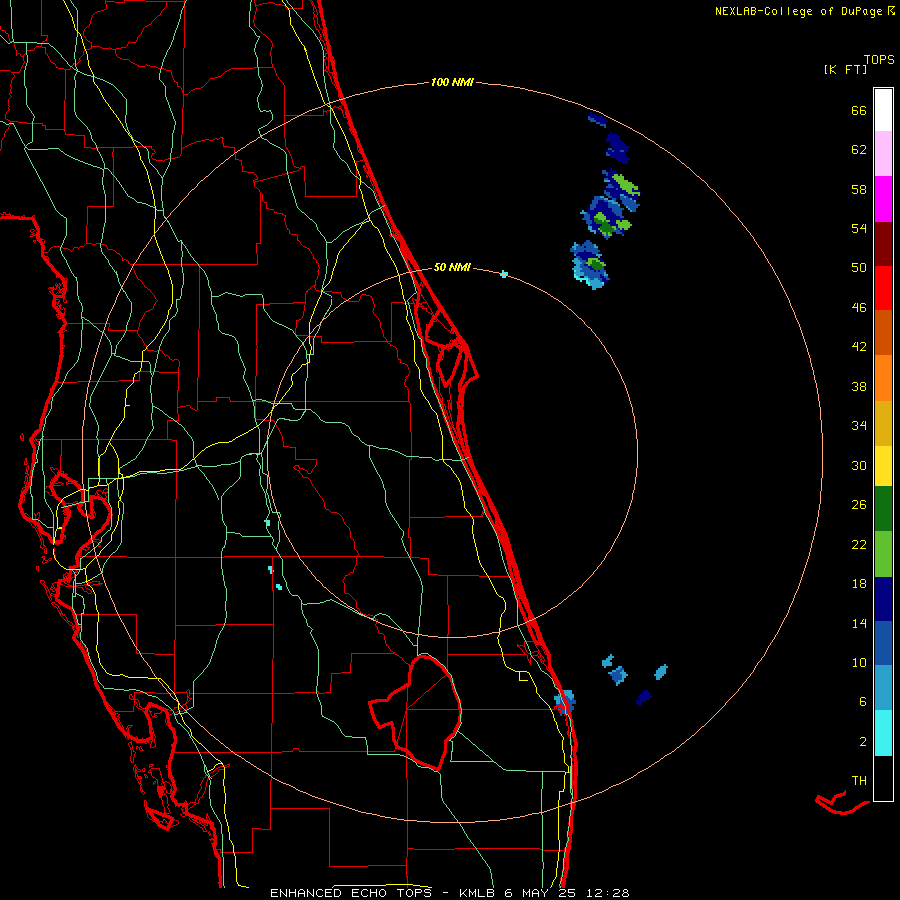Click the legend value 30
Viewport: 900px width, 900px height.
859,465
